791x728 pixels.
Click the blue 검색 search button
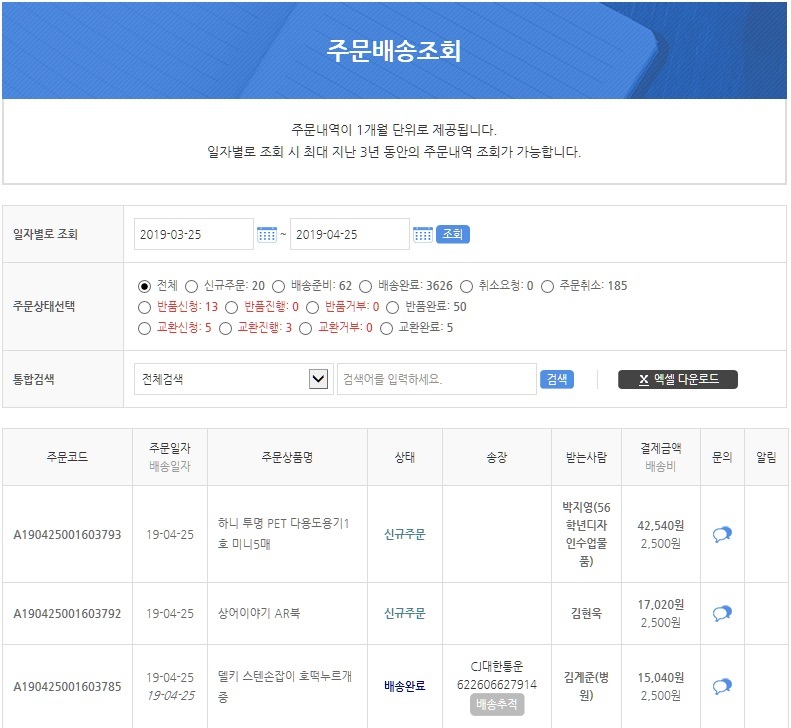(x=557, y=379)
